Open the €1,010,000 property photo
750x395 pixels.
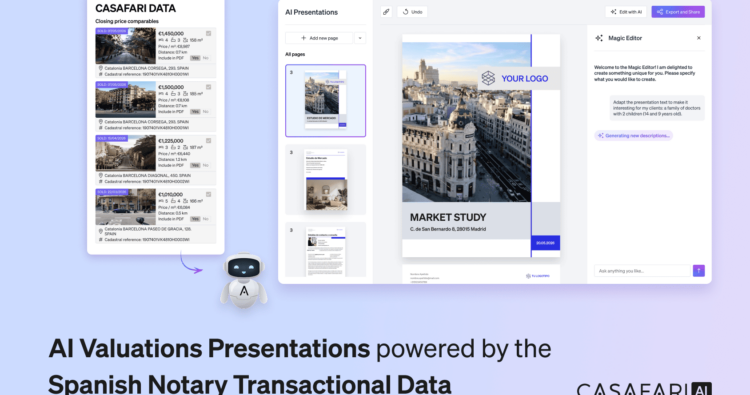coord(125,207)
